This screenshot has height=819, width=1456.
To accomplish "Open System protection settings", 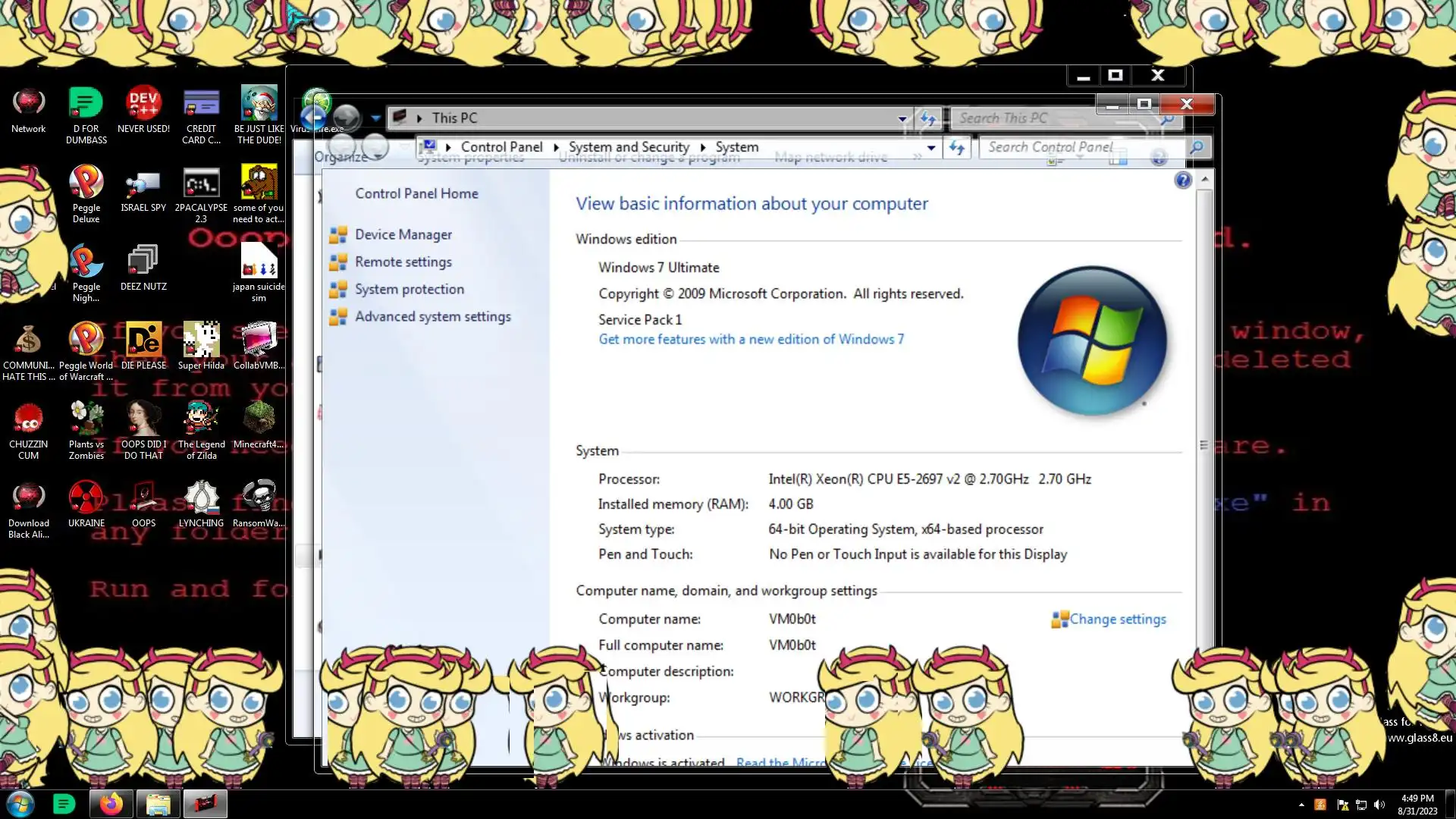I will click(x=409, y=290).
